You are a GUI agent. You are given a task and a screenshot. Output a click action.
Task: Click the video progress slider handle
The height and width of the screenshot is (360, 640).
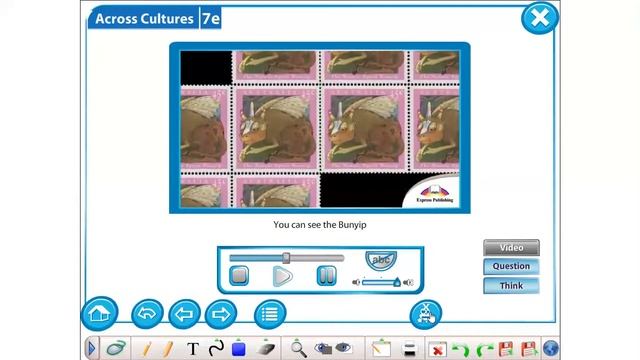pos(286,258)
